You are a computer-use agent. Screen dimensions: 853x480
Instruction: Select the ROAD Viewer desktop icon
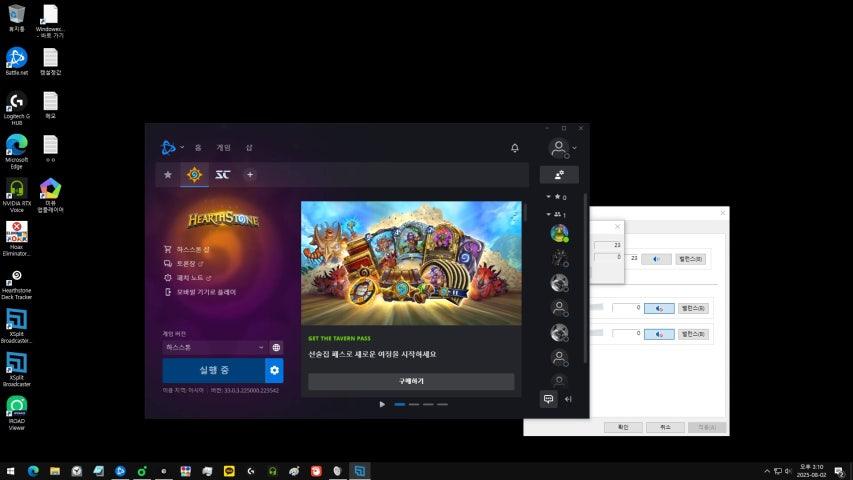[17, 413]
